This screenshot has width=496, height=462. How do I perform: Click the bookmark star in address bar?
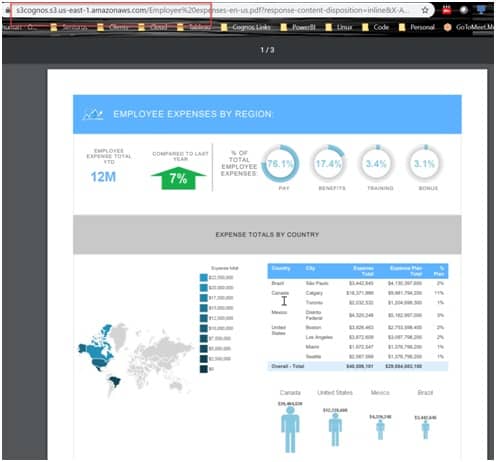point(425,10)
